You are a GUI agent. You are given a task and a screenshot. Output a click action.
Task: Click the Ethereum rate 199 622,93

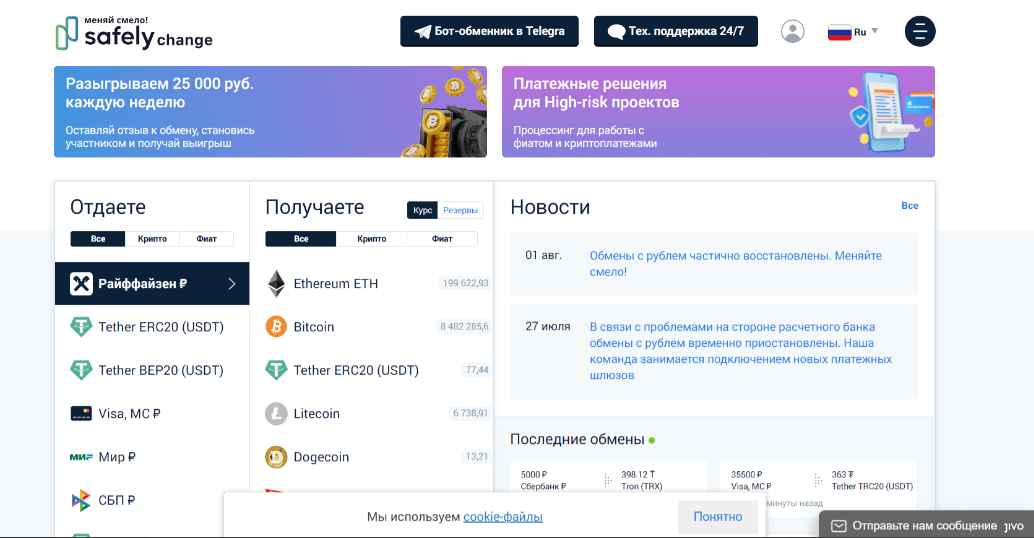click(466, 283)
